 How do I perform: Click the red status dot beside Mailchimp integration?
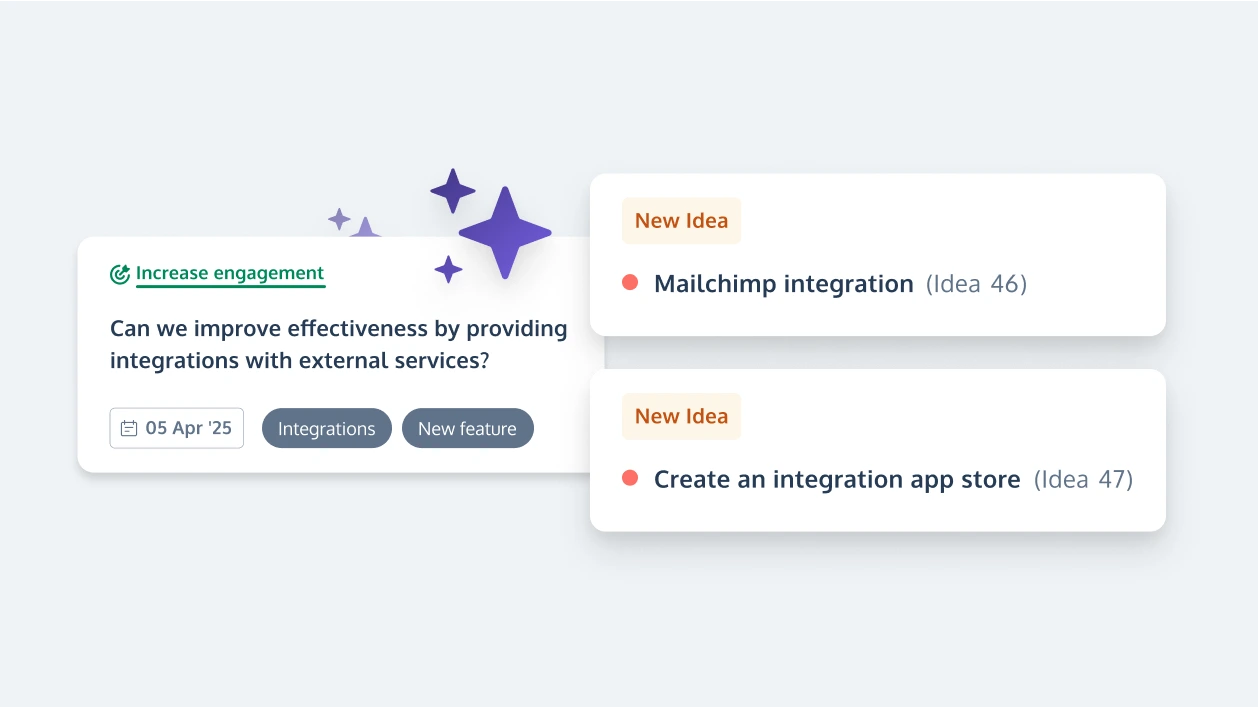click(630, 282)
